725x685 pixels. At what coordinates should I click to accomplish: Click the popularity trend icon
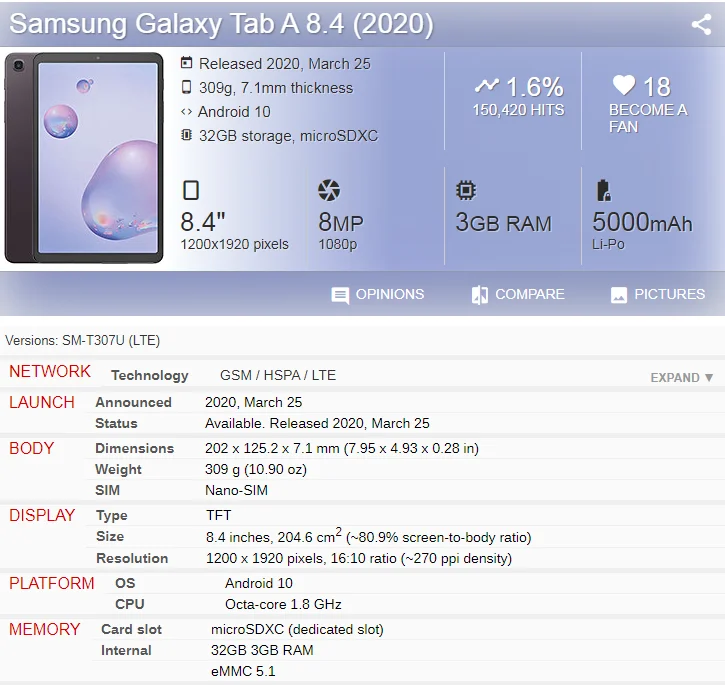[487, 85]
